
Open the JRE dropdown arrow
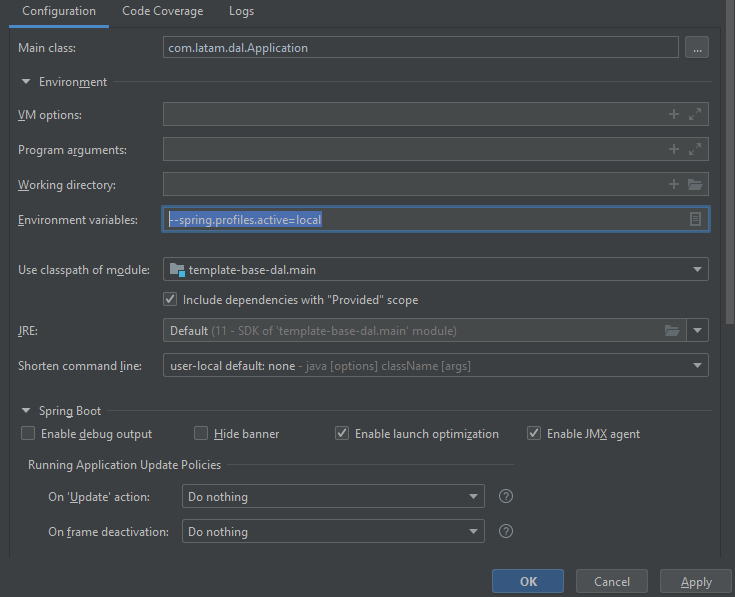point(698,330)
